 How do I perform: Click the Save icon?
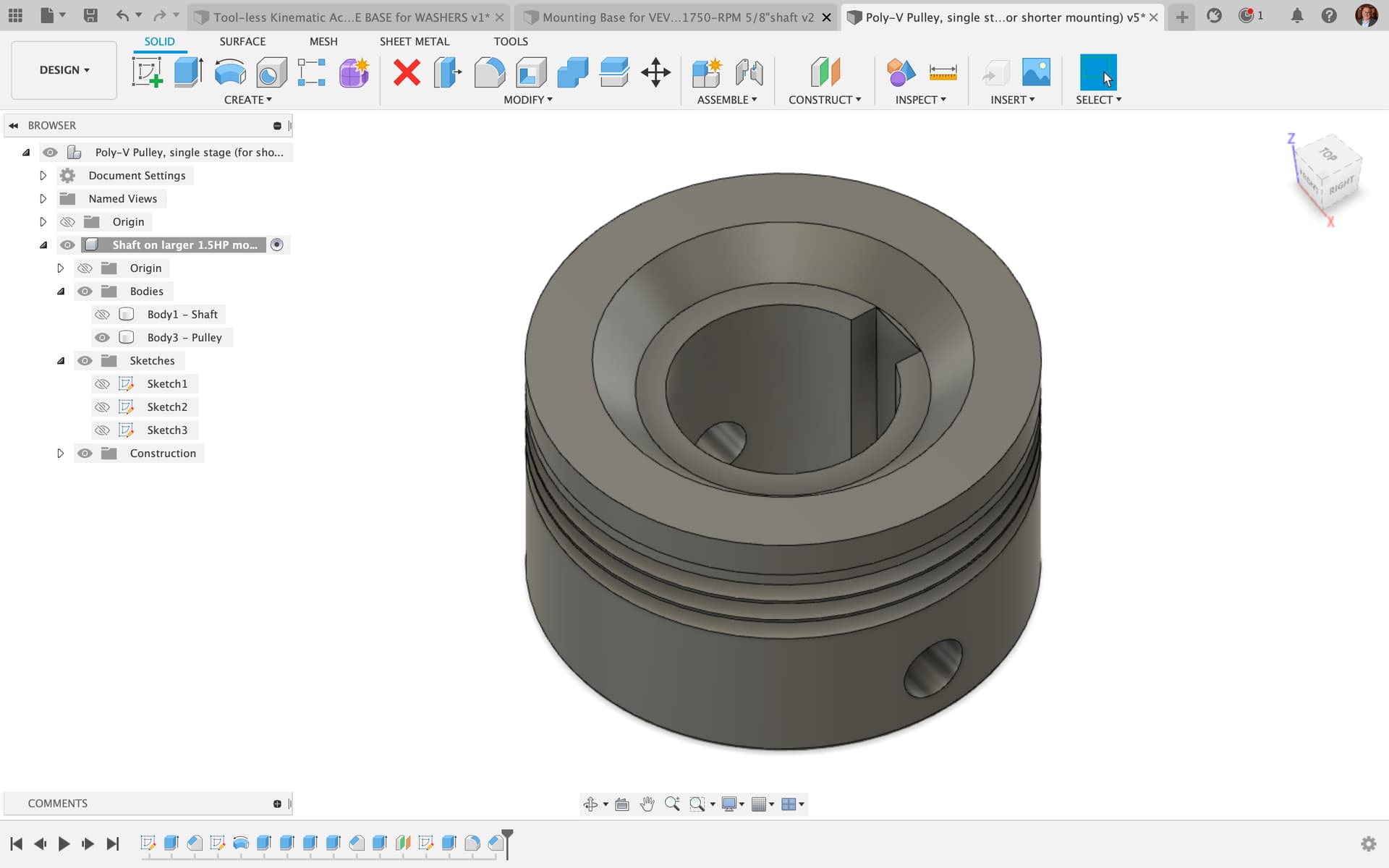pos(90,15)
